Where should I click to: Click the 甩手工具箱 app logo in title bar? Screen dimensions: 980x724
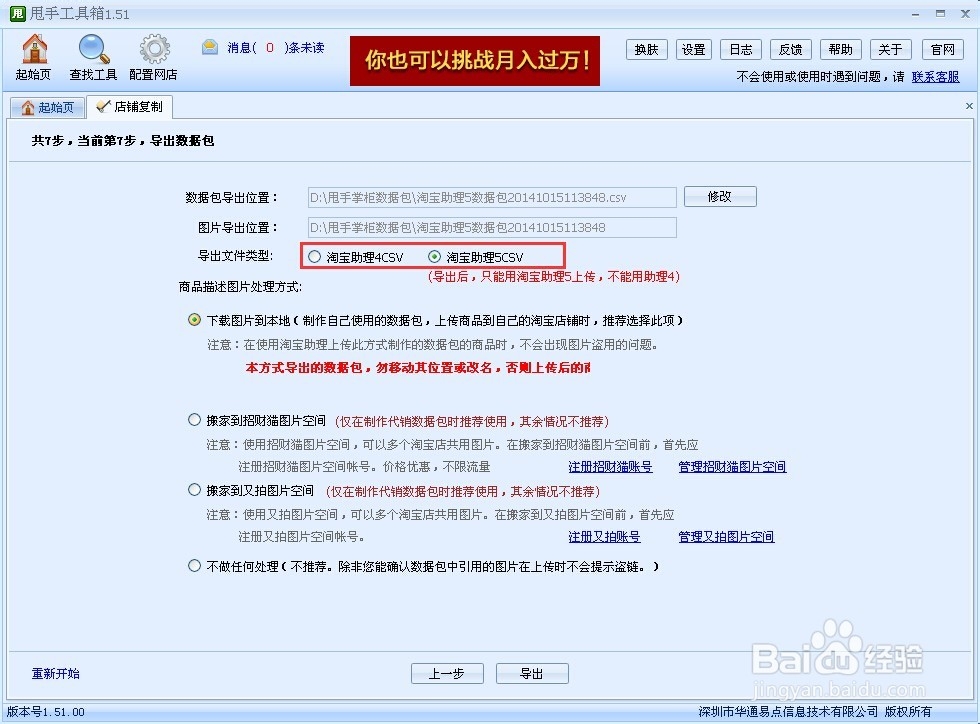click(18, 13)
